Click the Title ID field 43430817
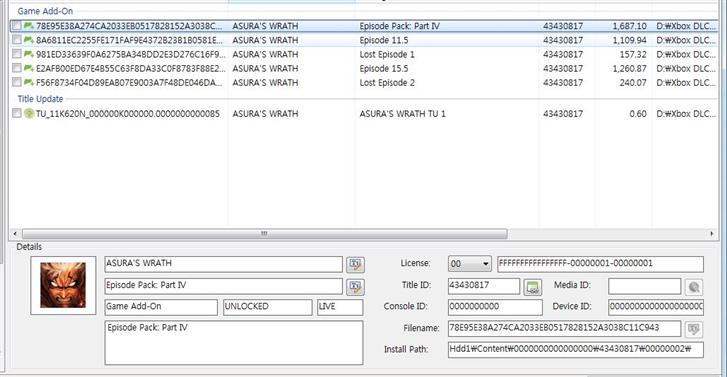The image size is (727, 377). point(484,286)
